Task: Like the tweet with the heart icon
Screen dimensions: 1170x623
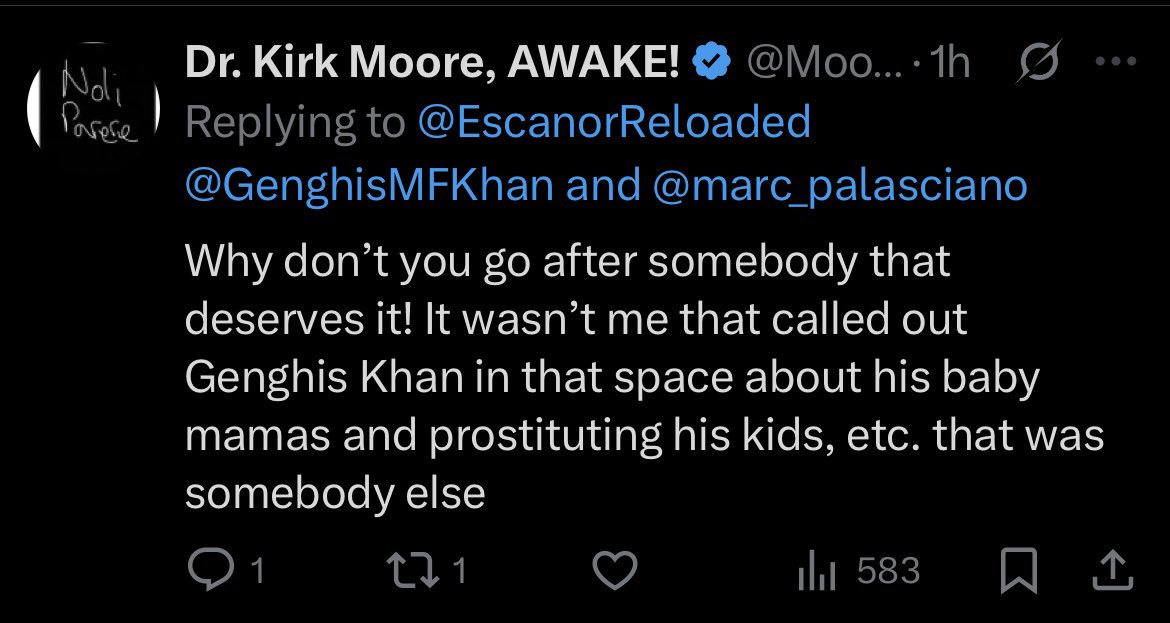Action: (x=616, y=571)
